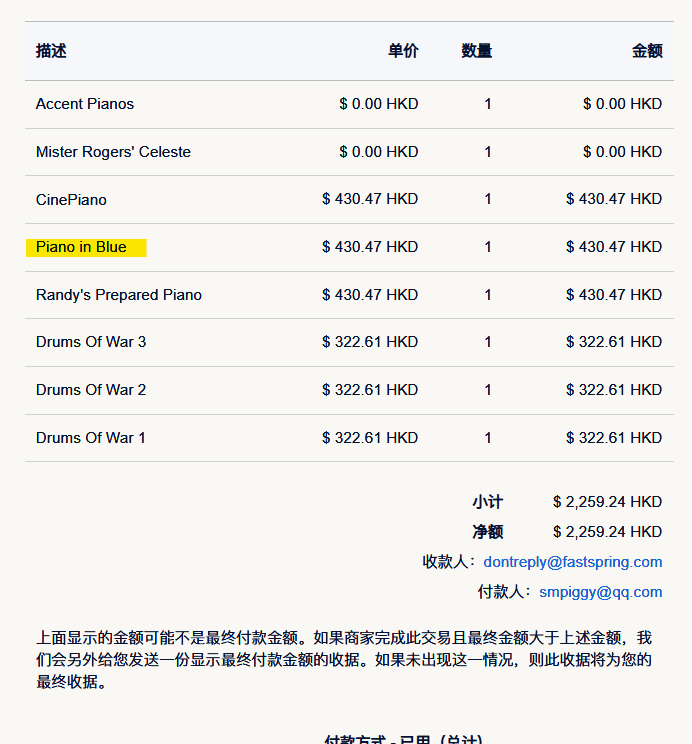Click the 单价 column header
Viewport: 692px width, 744px height.
(x=403, y=51)
